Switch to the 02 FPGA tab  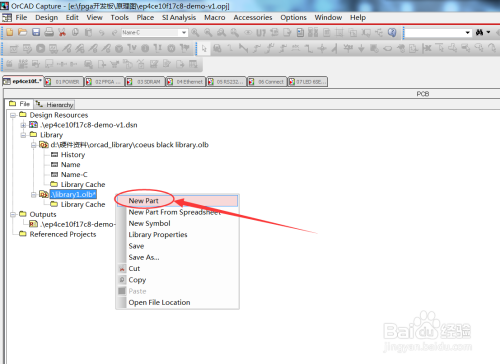(104, 82)
